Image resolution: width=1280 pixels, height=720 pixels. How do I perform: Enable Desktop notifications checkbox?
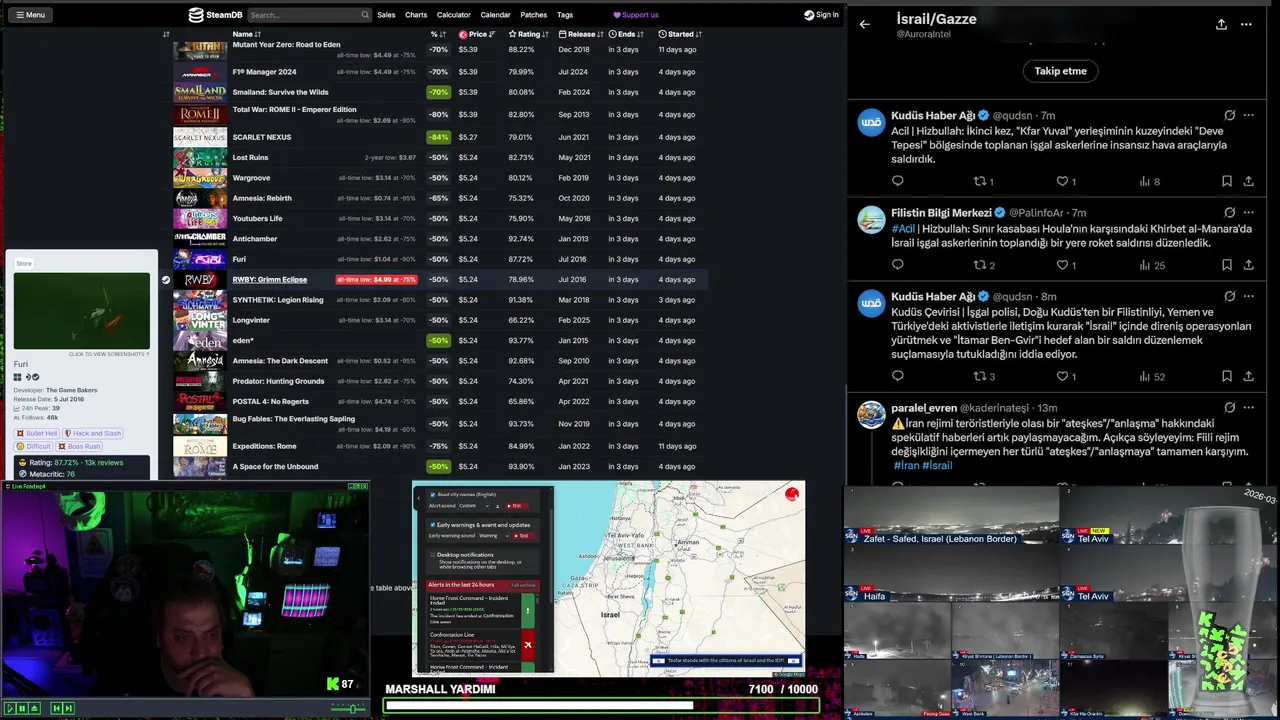[x=433, y=554]
